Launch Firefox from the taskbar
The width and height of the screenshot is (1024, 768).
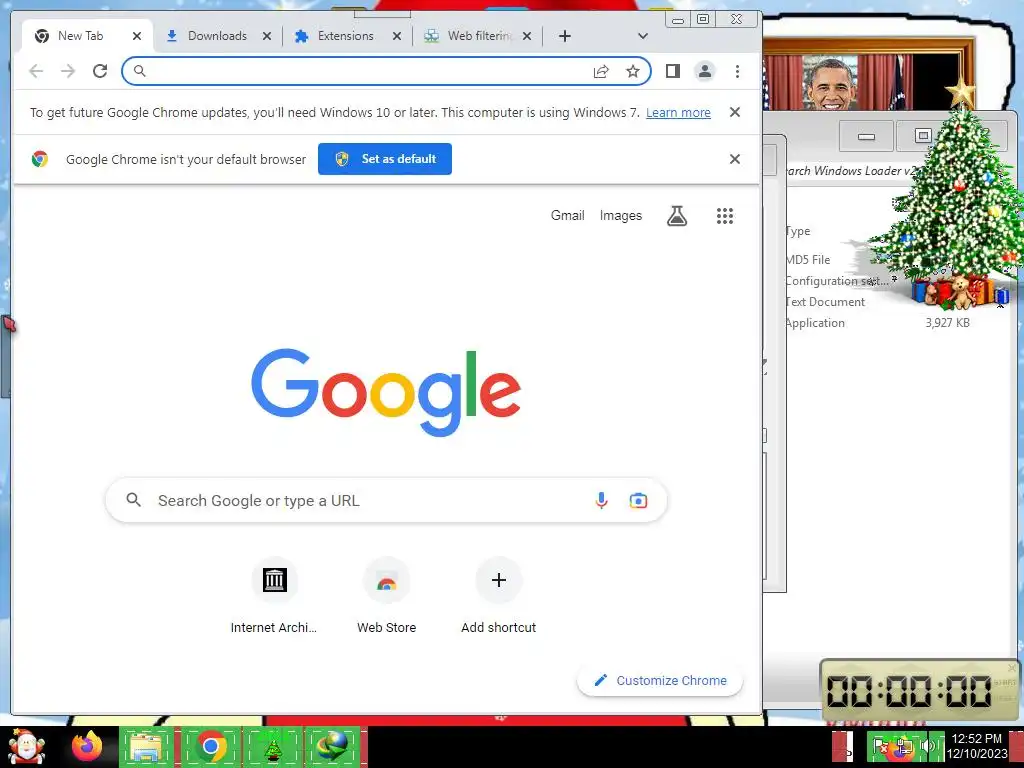click(87, 746)
